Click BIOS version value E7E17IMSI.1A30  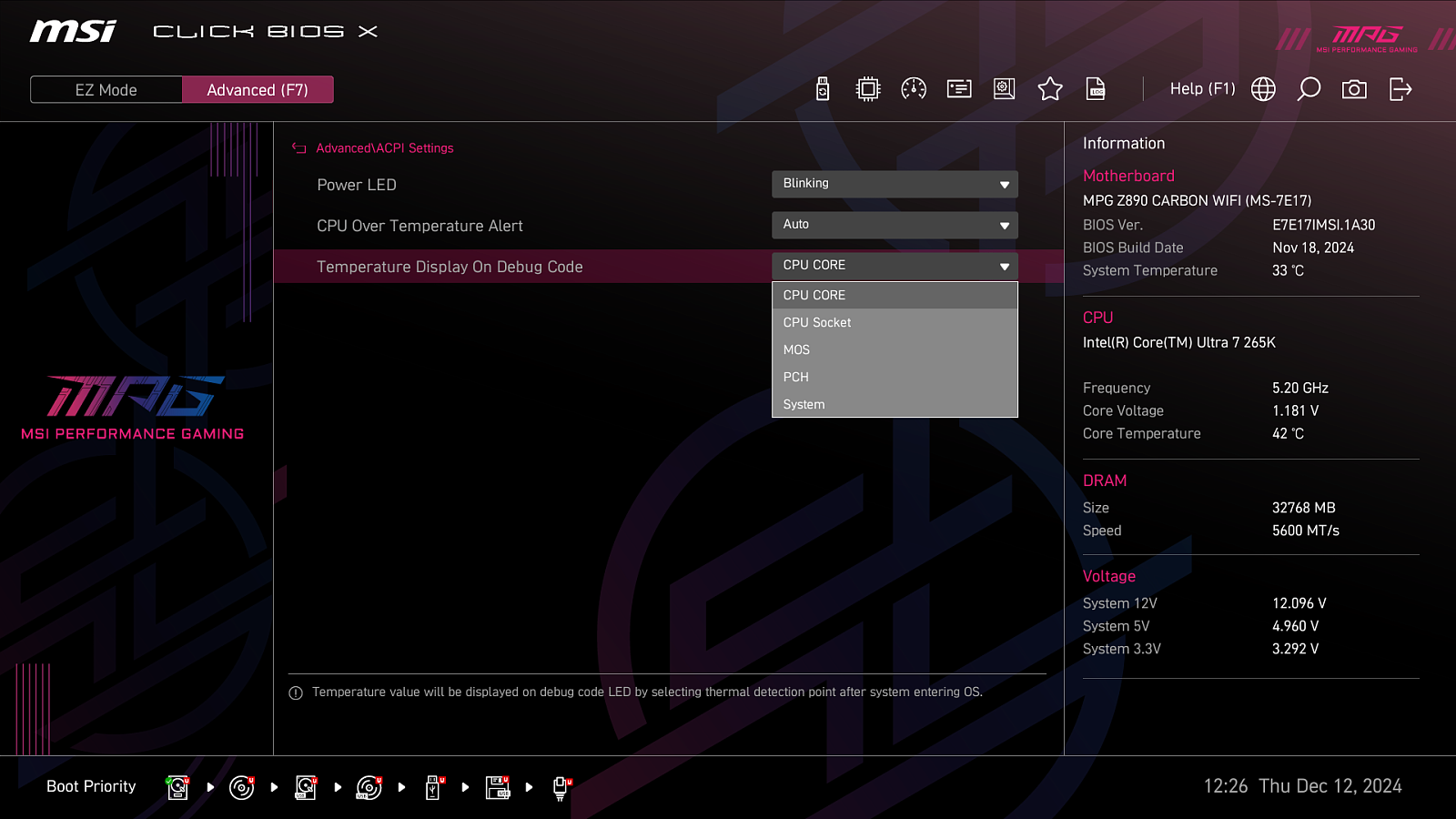click(x=1324, y=225)
